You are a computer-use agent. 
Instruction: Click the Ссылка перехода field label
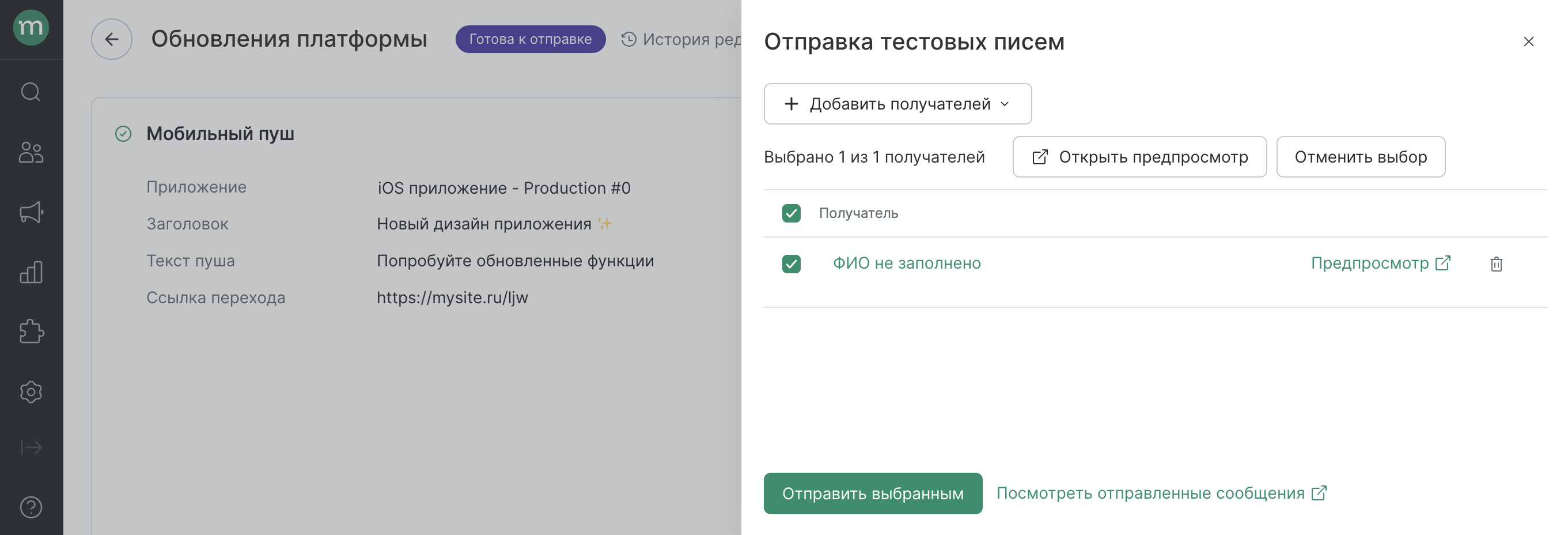coord(215,297)
